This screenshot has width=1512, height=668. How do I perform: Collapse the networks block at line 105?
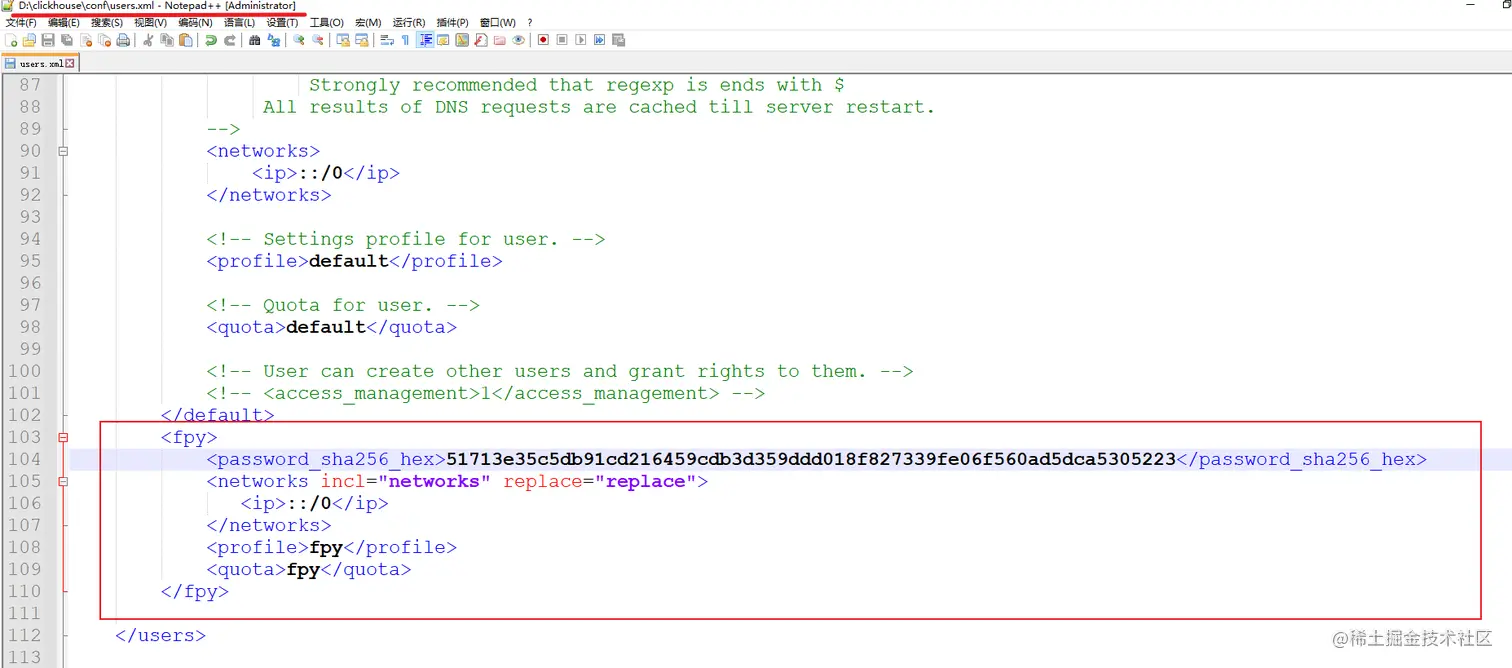[x=64, y=481]
